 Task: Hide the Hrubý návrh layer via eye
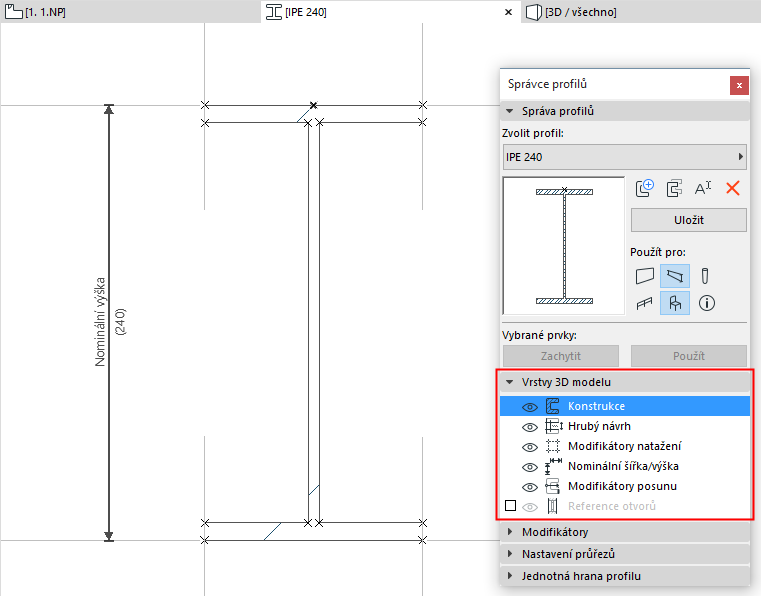(529, 427)
